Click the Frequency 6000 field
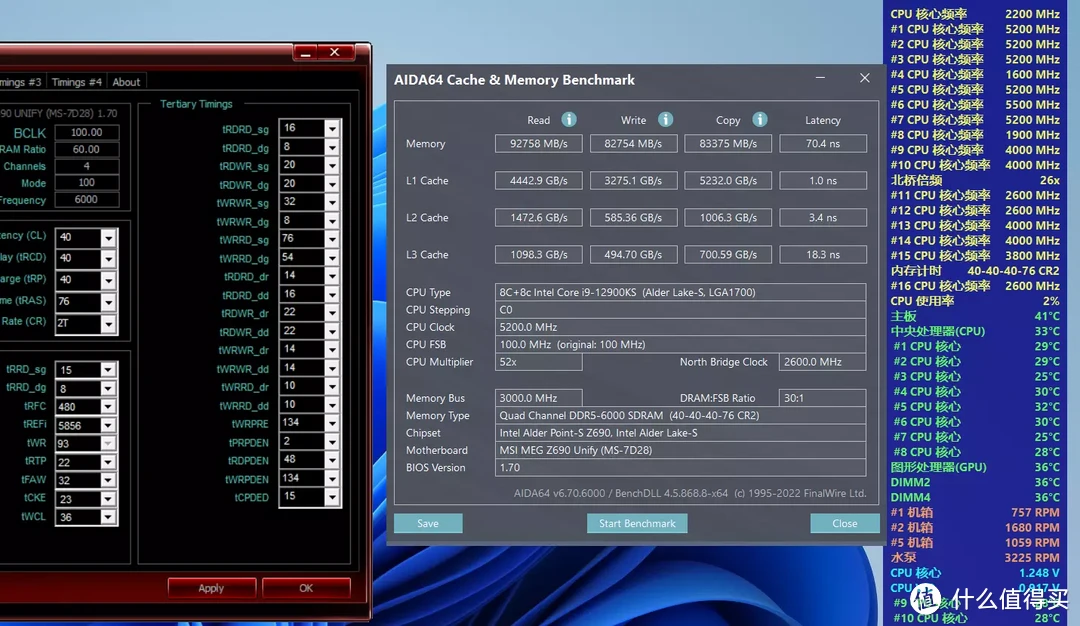 pos(87,200)
